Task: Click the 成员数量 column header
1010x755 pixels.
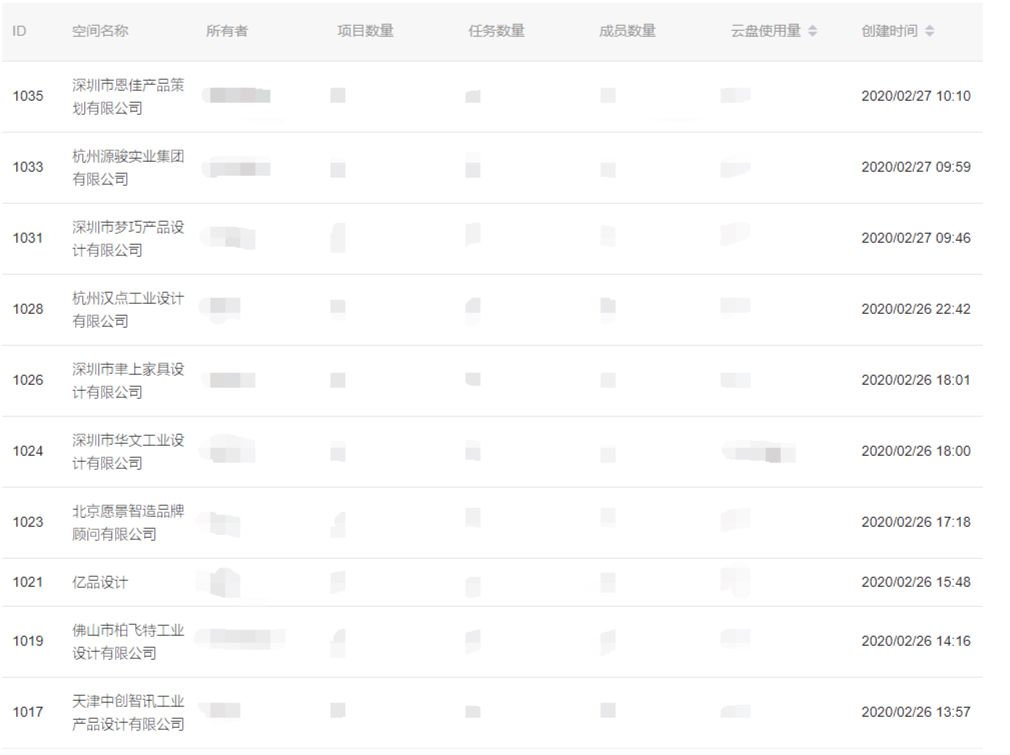Action: click(627, 31)
